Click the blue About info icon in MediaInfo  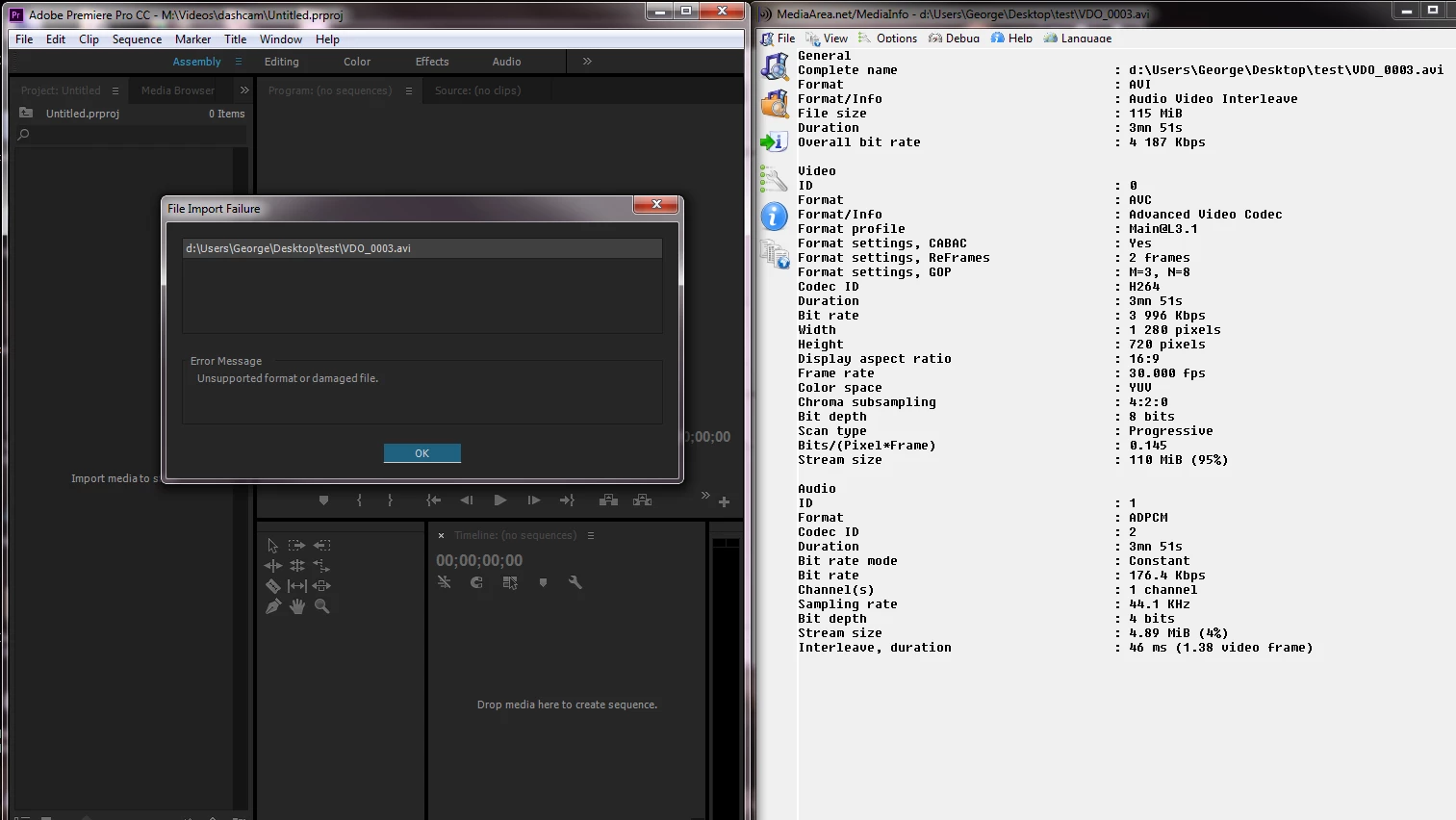tap(774, 217)
